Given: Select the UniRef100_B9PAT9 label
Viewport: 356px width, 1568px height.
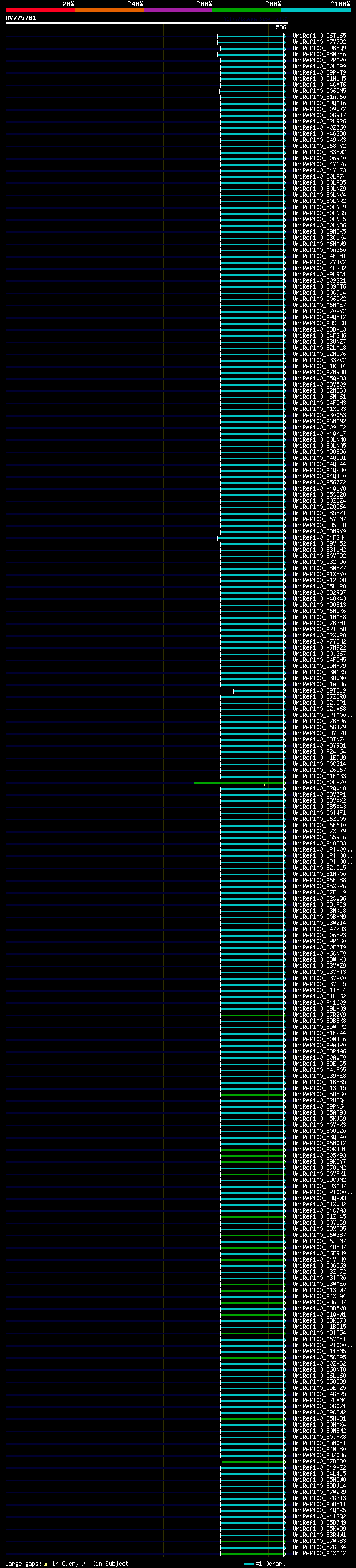Looking at the screenshot, I should (319, 72).
